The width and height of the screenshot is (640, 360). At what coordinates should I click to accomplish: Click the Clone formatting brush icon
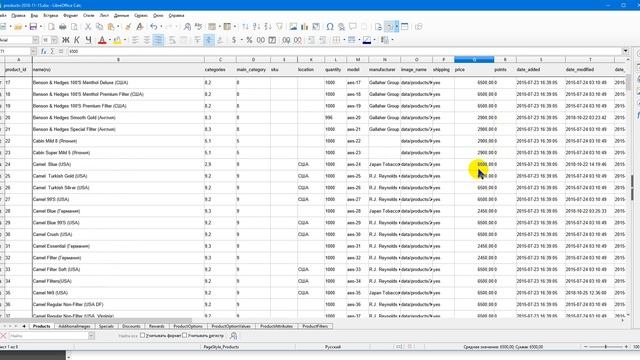click(128, 27)
